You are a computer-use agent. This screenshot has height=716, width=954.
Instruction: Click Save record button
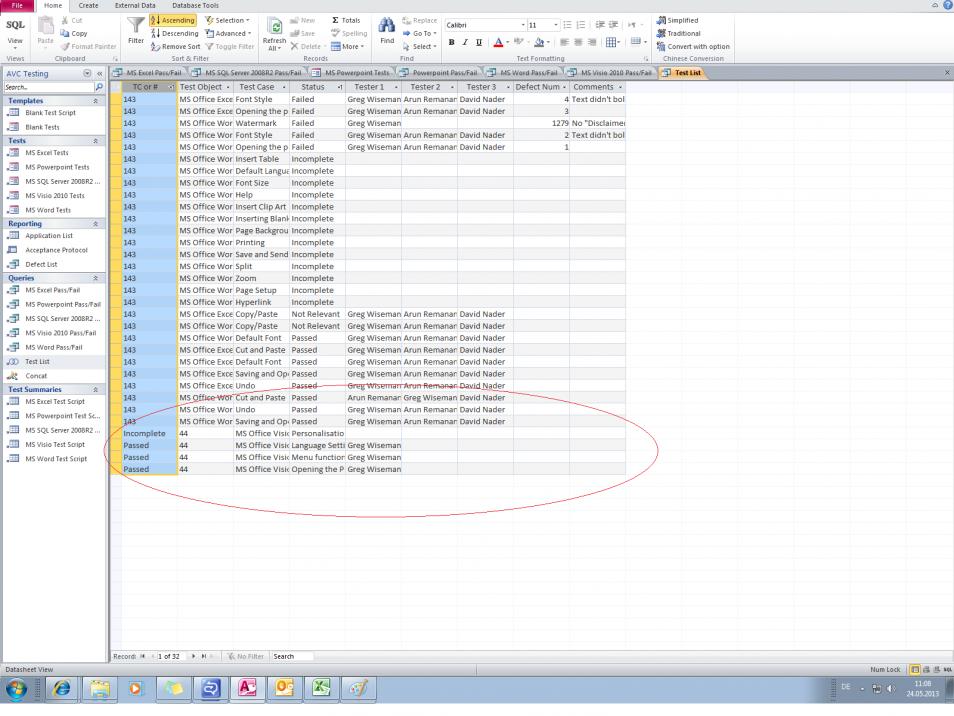pyautogui.click(x=303, y=33)
